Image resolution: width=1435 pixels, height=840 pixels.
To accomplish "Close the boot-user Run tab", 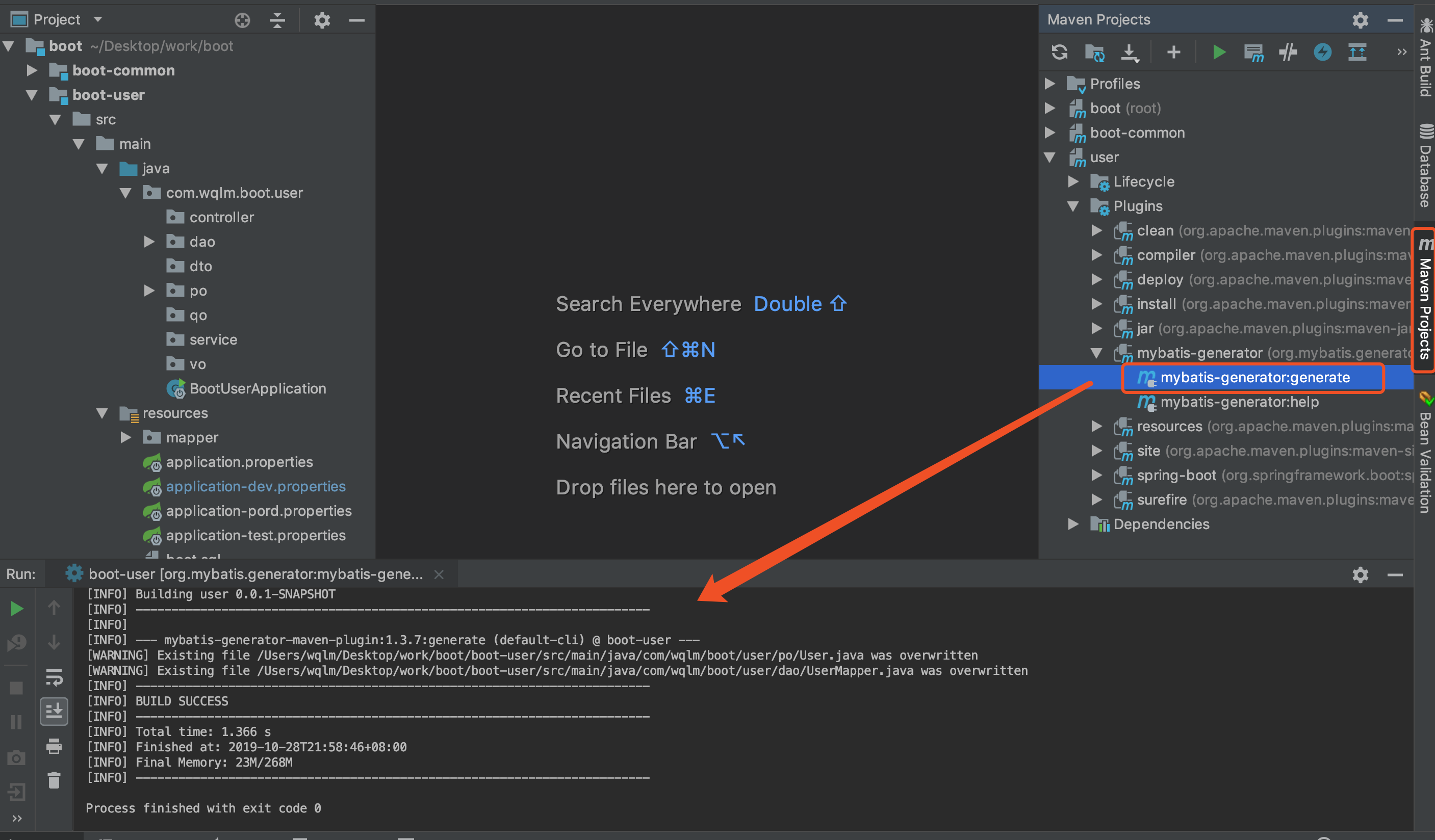I will 439,574.
